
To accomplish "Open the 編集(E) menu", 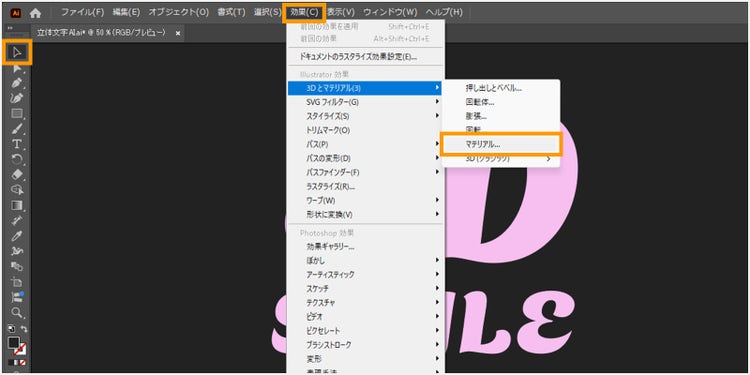I will [126, 12].
